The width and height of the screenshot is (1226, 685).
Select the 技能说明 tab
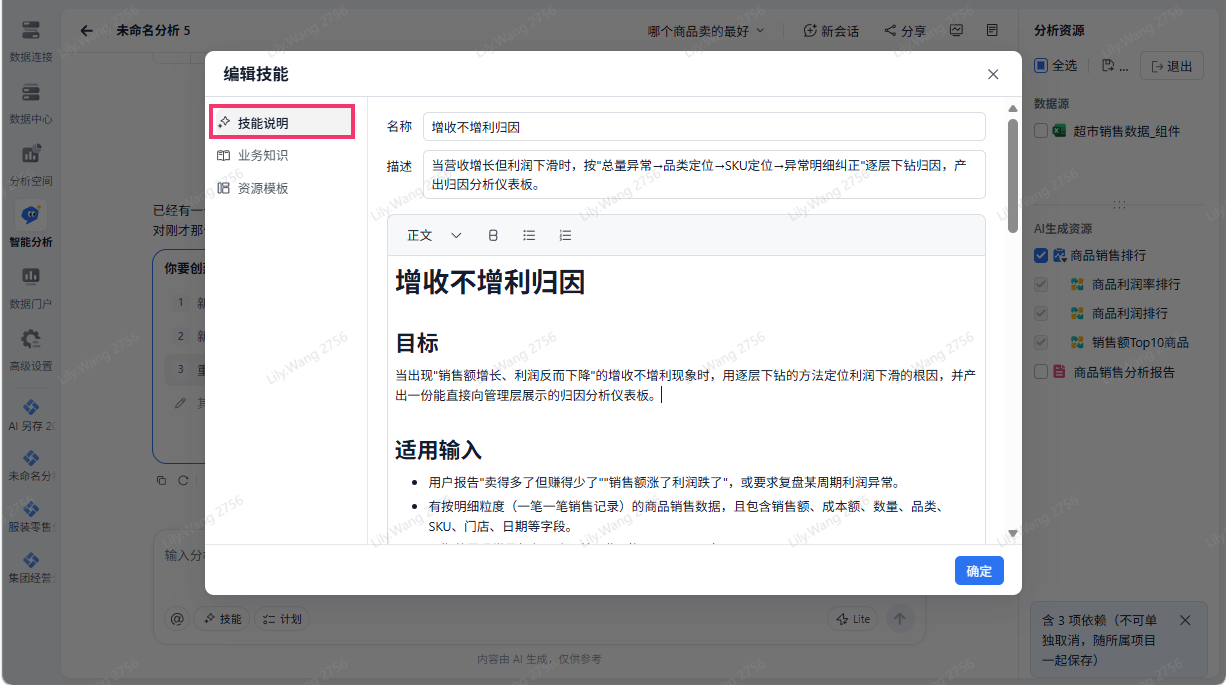click(x=282, y=123)
